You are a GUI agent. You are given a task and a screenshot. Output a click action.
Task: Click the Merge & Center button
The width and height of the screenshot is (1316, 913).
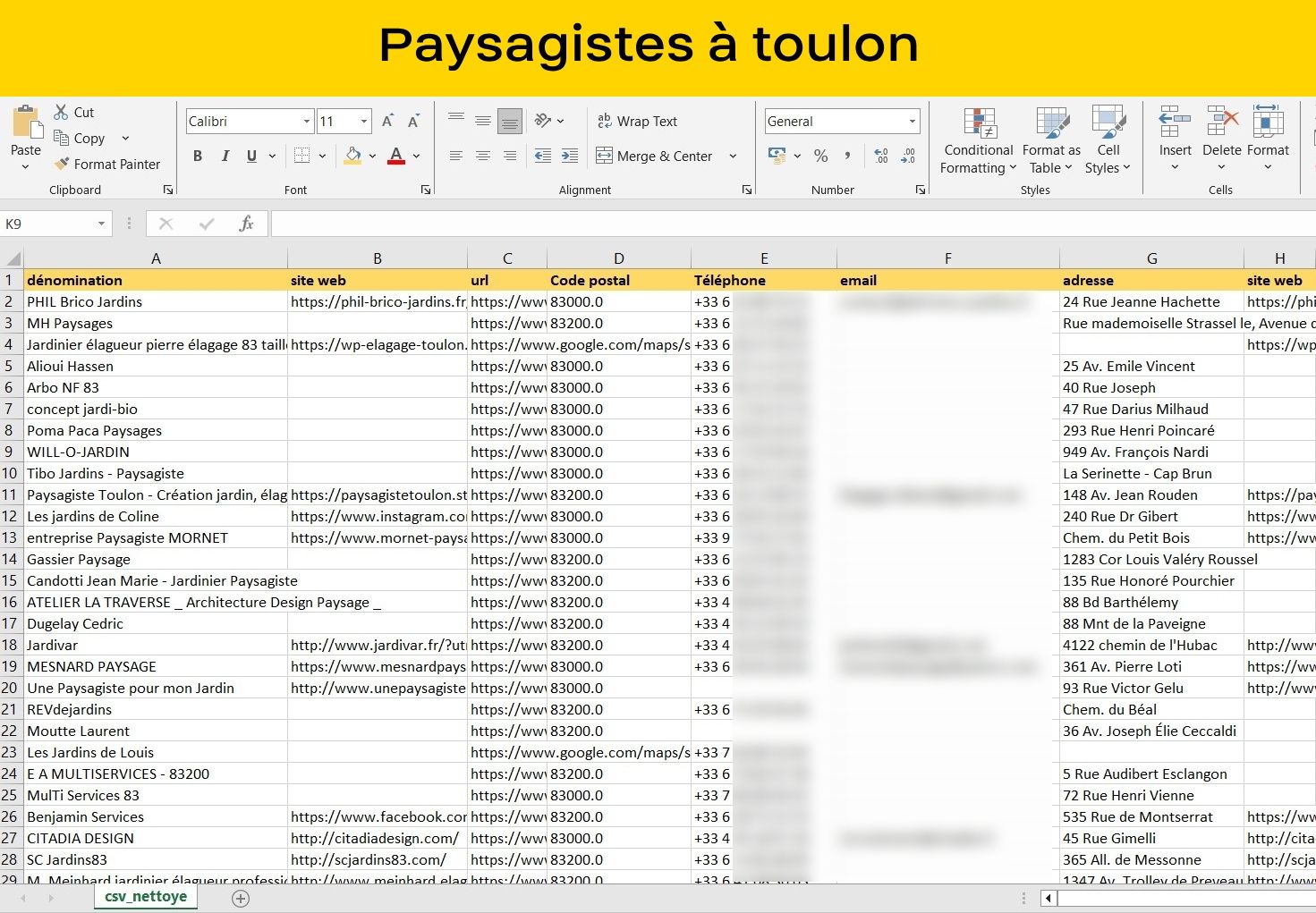click(655, 156)
